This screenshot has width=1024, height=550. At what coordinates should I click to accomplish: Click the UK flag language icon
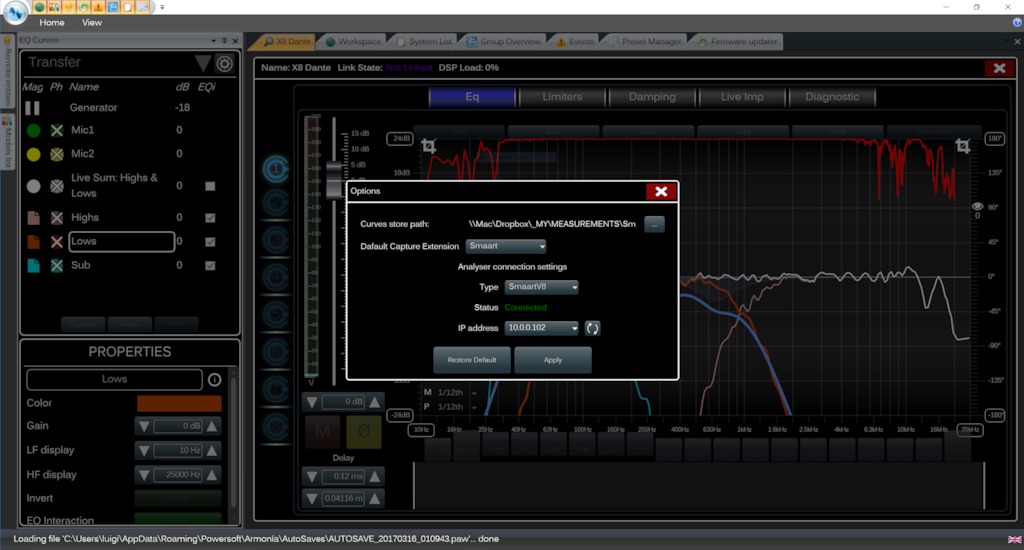tap(1014, 540)
